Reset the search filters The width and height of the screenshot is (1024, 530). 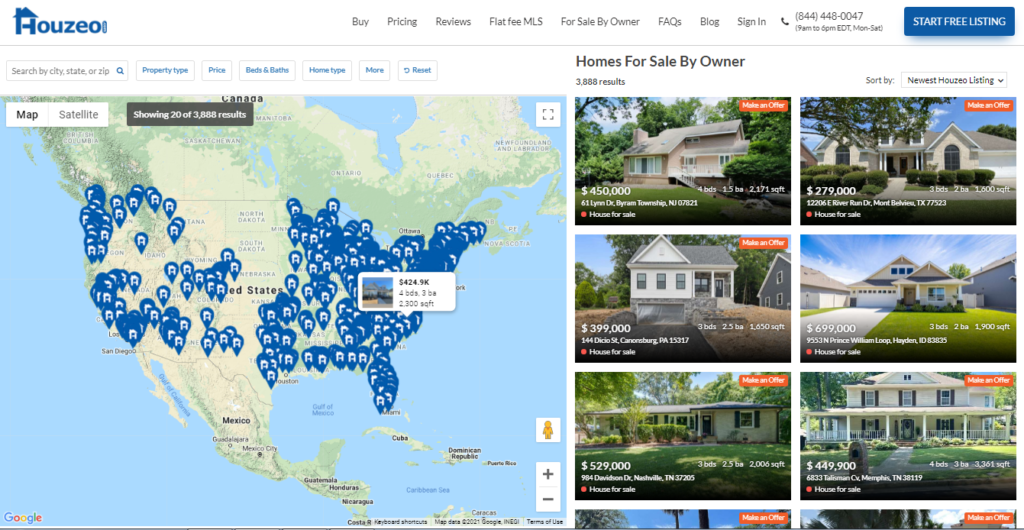tap(417, 70)
